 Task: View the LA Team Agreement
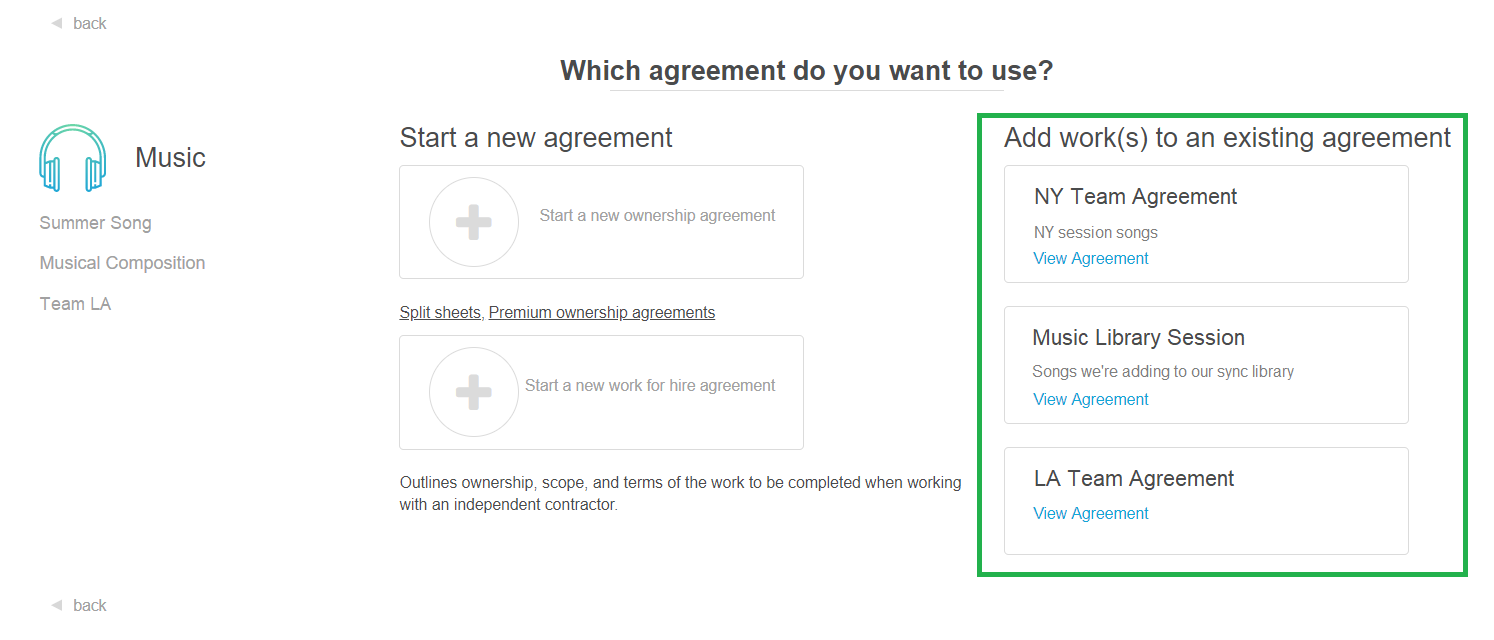[1090, 513]
